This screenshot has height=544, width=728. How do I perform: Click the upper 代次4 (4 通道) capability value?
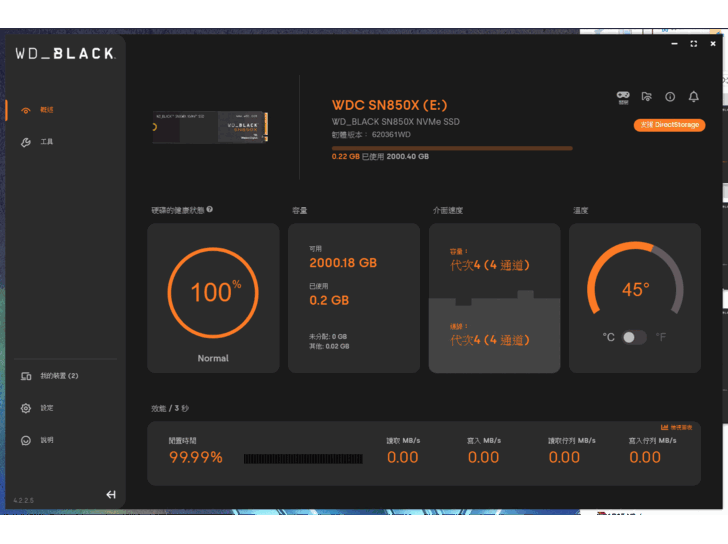[490, 266]
